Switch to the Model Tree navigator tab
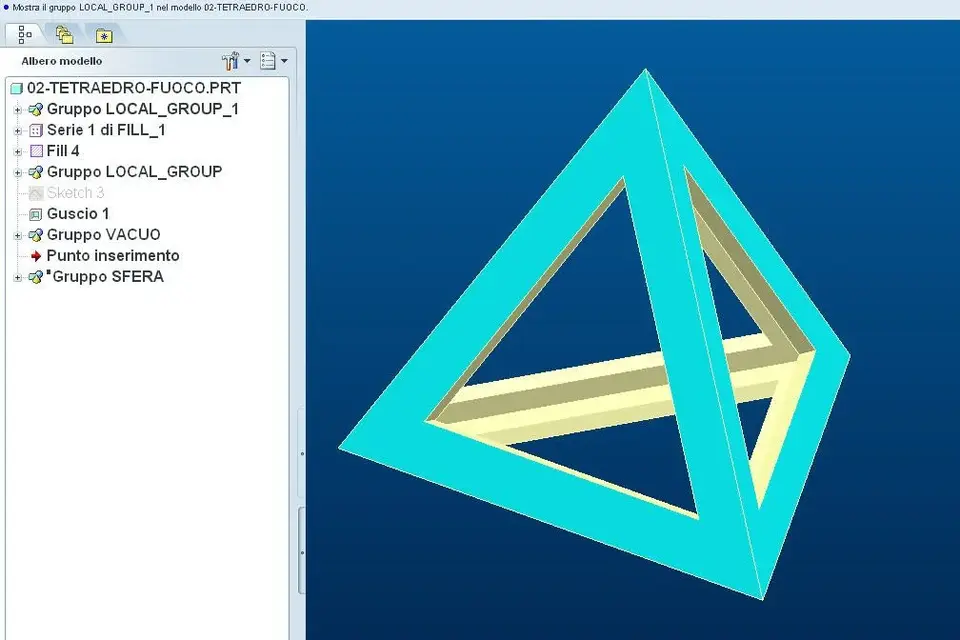 pyautogui.click(x=24, y=35)
